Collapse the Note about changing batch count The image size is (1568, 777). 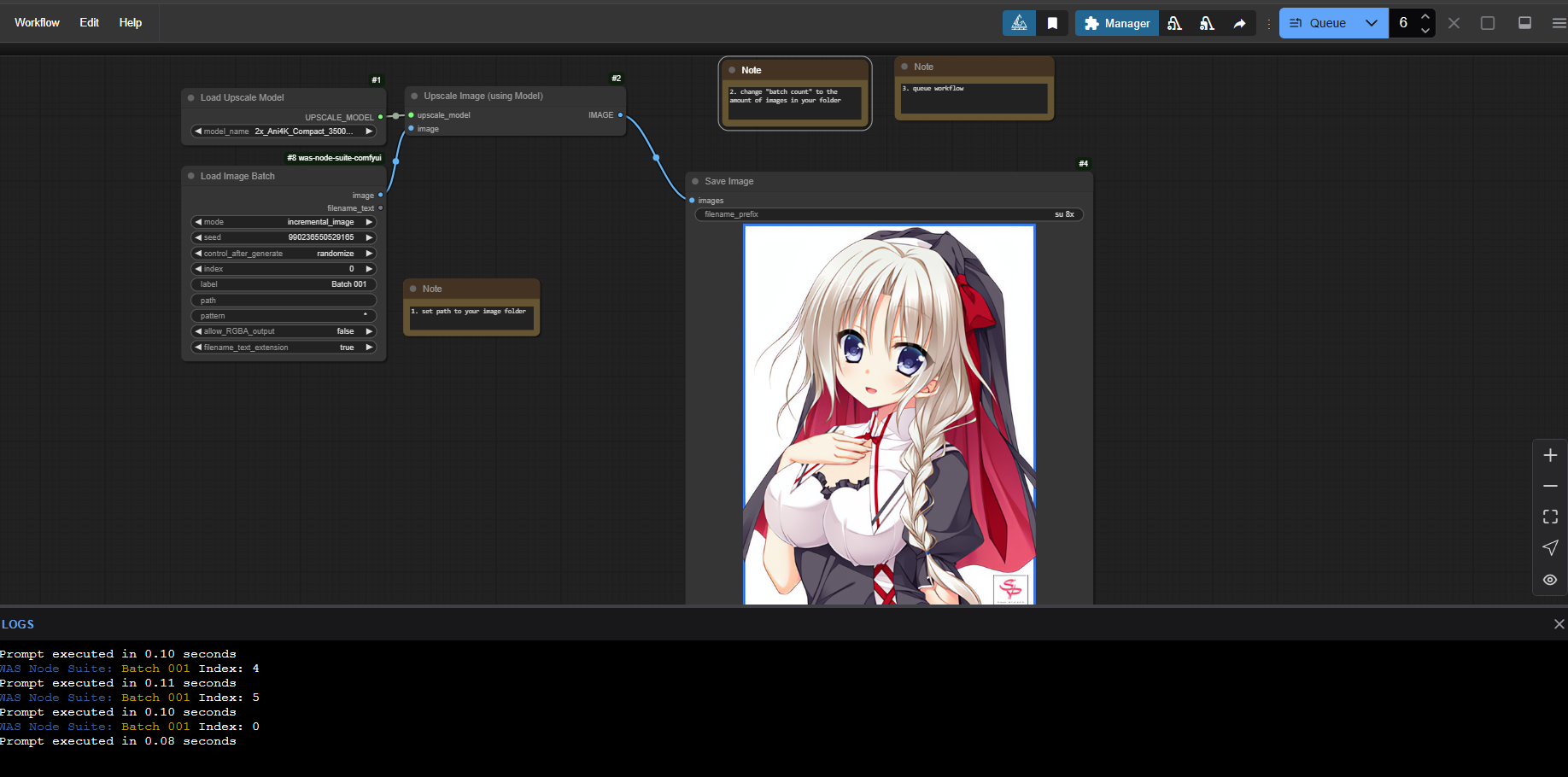[x=732, y=70]
